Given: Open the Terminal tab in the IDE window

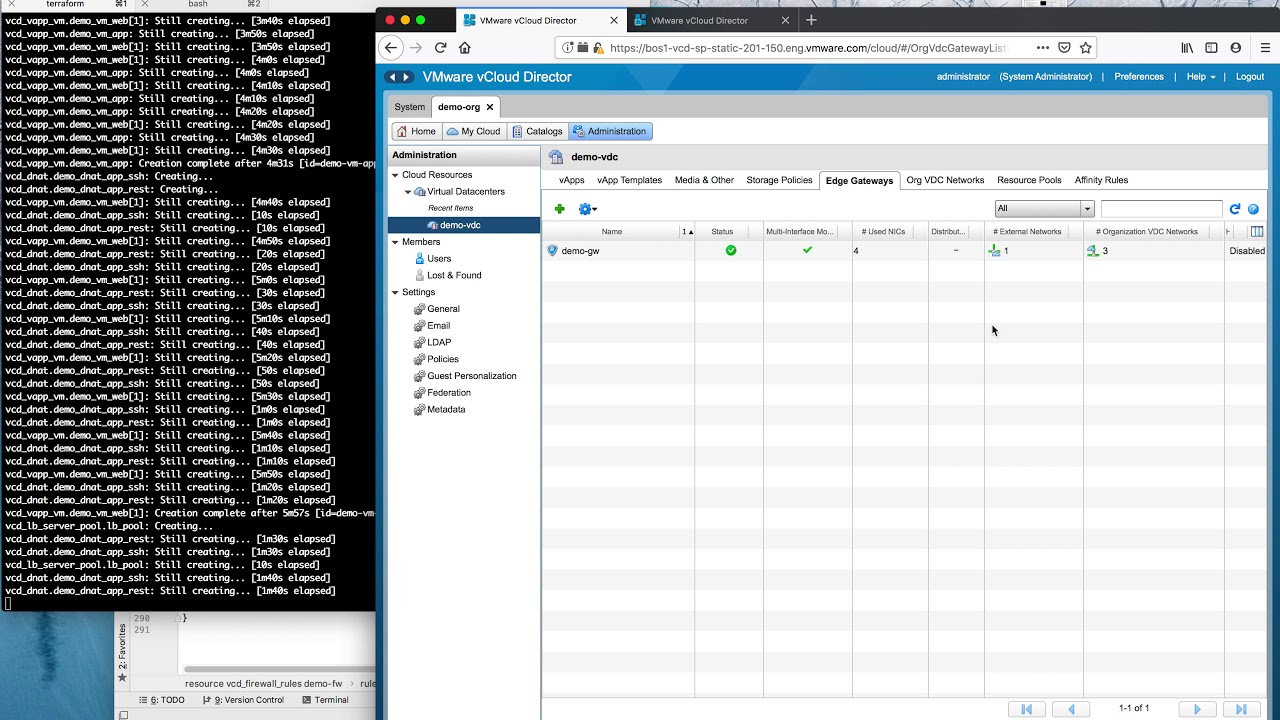Looking at the screenshot, I should tap(324, 700).
